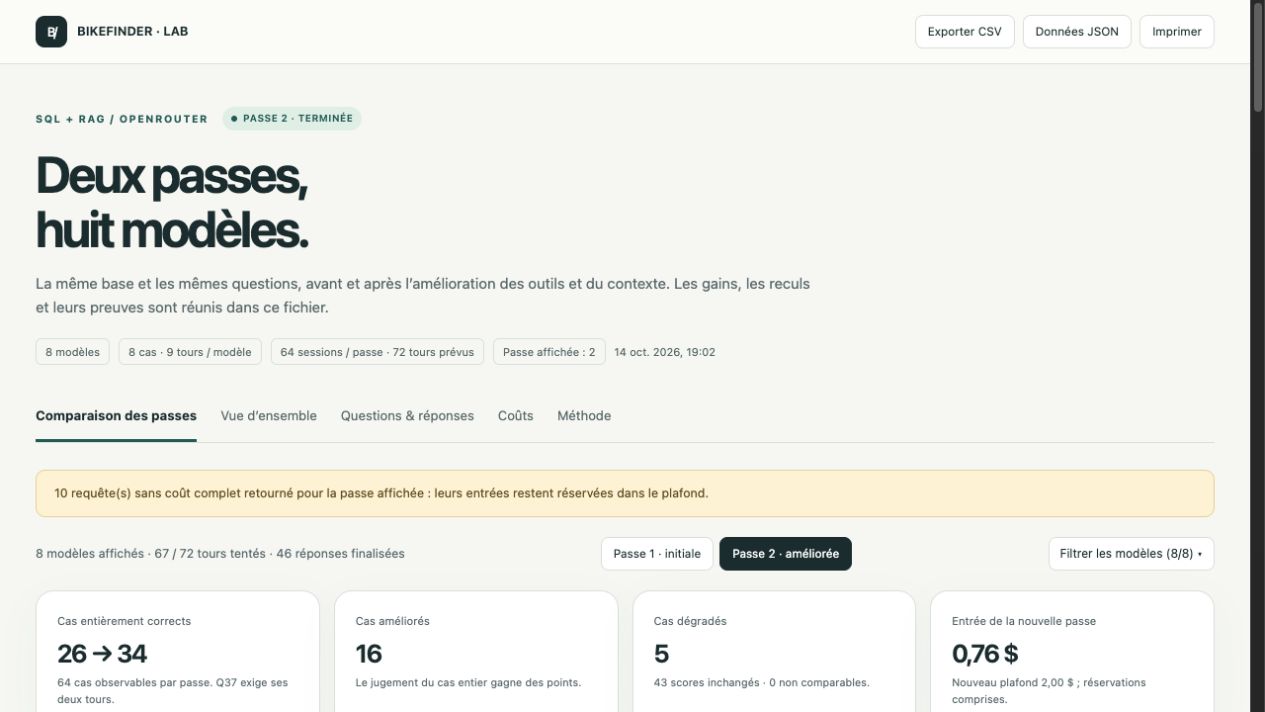
Task: Click the PASSE 2 · TERMINÉE status badge
Action: pos(292,118)
